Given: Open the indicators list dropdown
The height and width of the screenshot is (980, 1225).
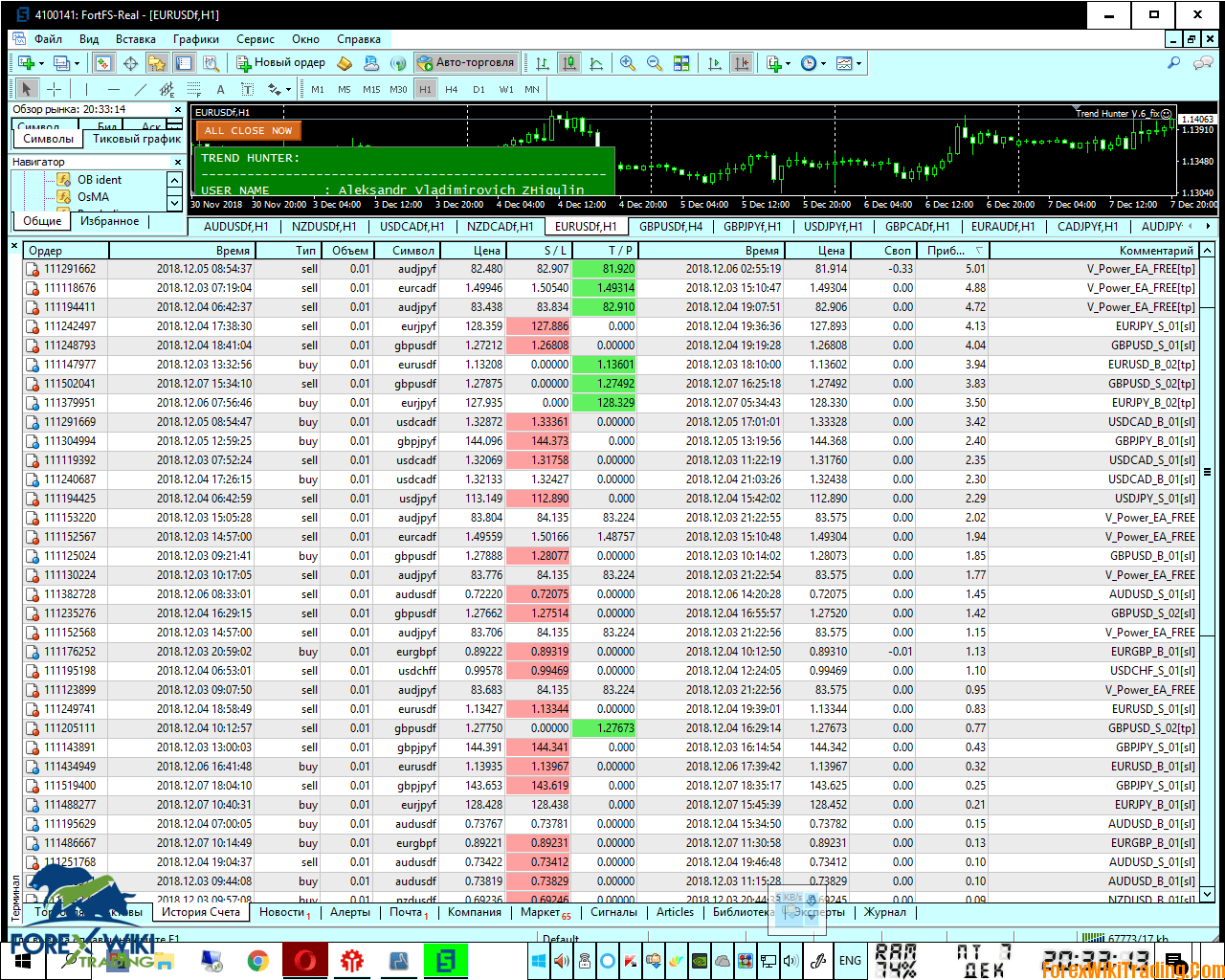Looking at the screenshot, I should (778, 63).
